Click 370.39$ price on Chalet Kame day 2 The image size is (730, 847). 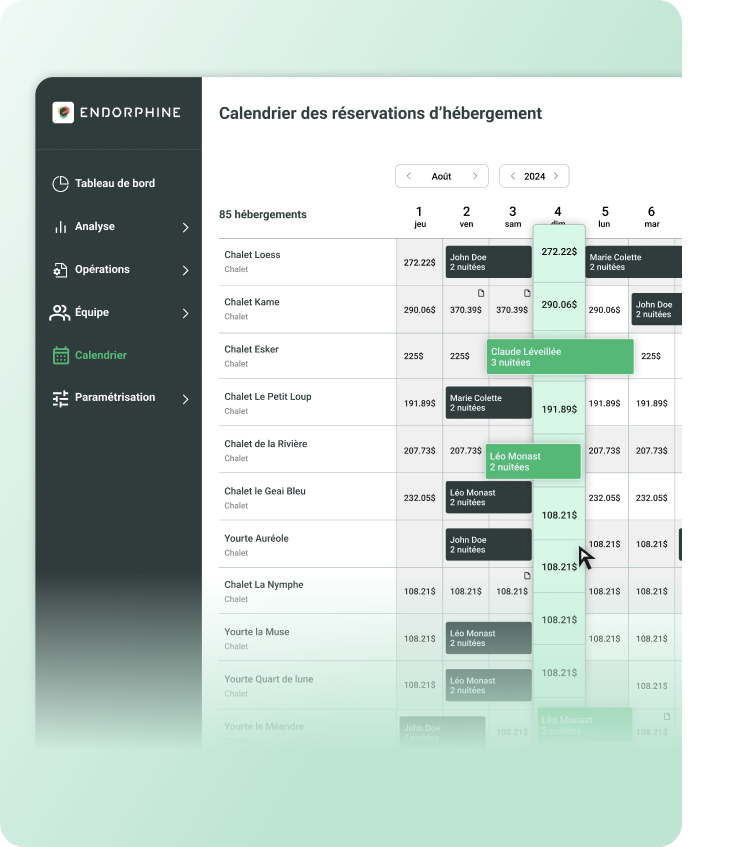(466, 310)
